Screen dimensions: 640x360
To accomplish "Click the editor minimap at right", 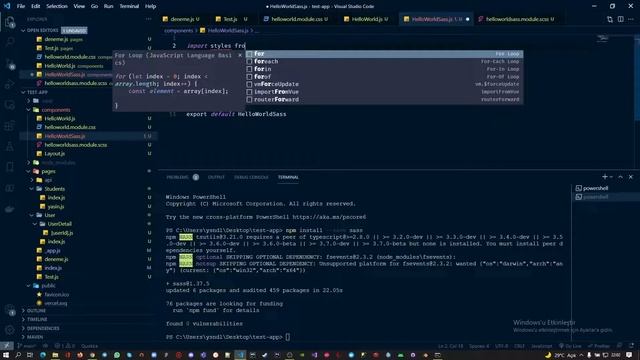I will click(x=603, y=39).
